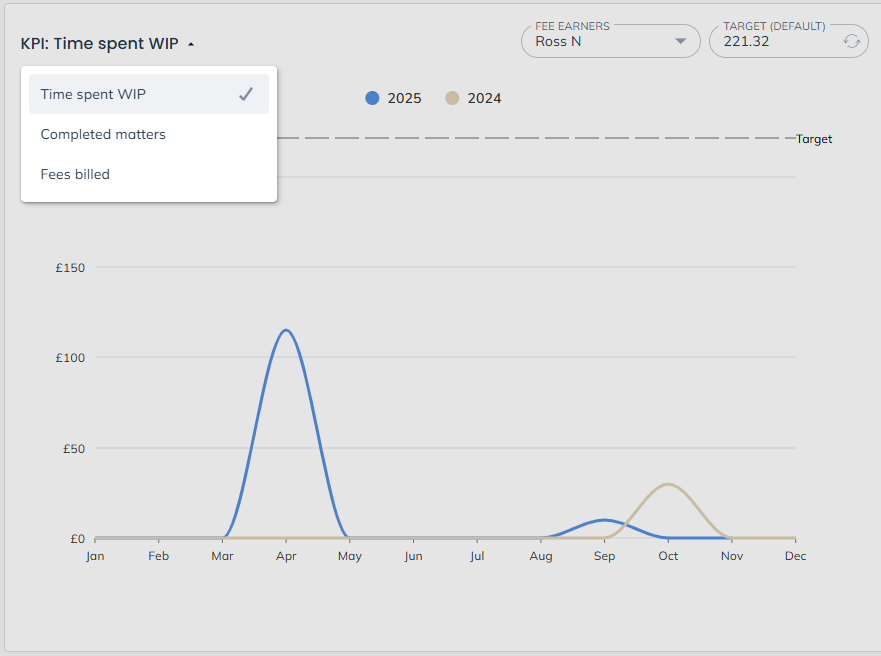This screenshot has height=656, width=881.
Task: Click the April peak on the 2025 line
Action: click(286, 330)
